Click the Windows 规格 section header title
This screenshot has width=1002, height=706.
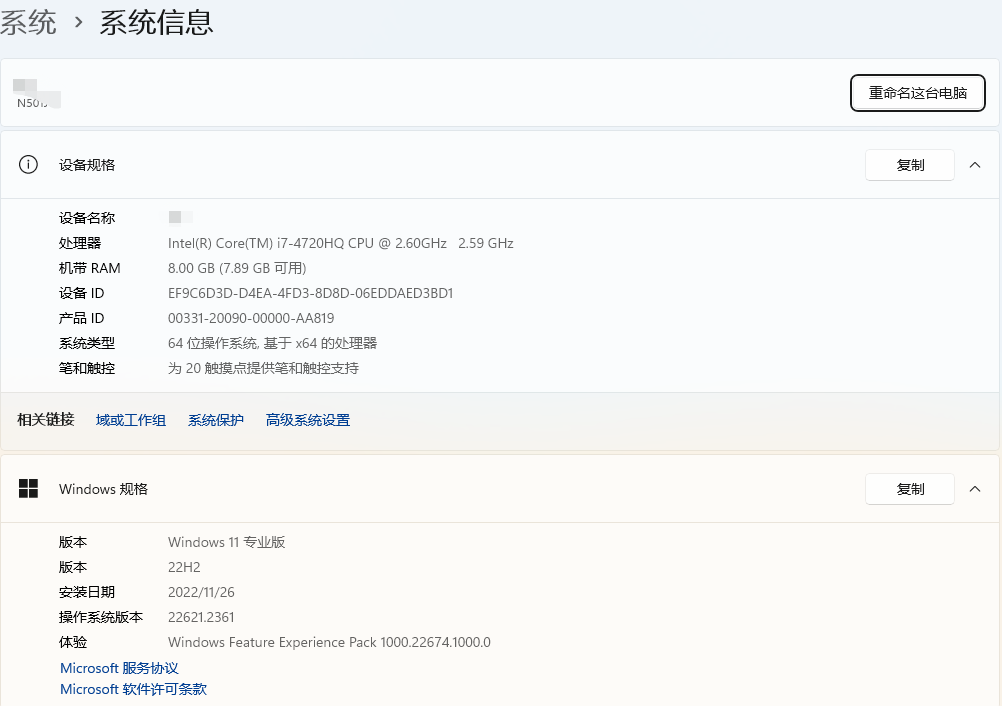[104, 489]
